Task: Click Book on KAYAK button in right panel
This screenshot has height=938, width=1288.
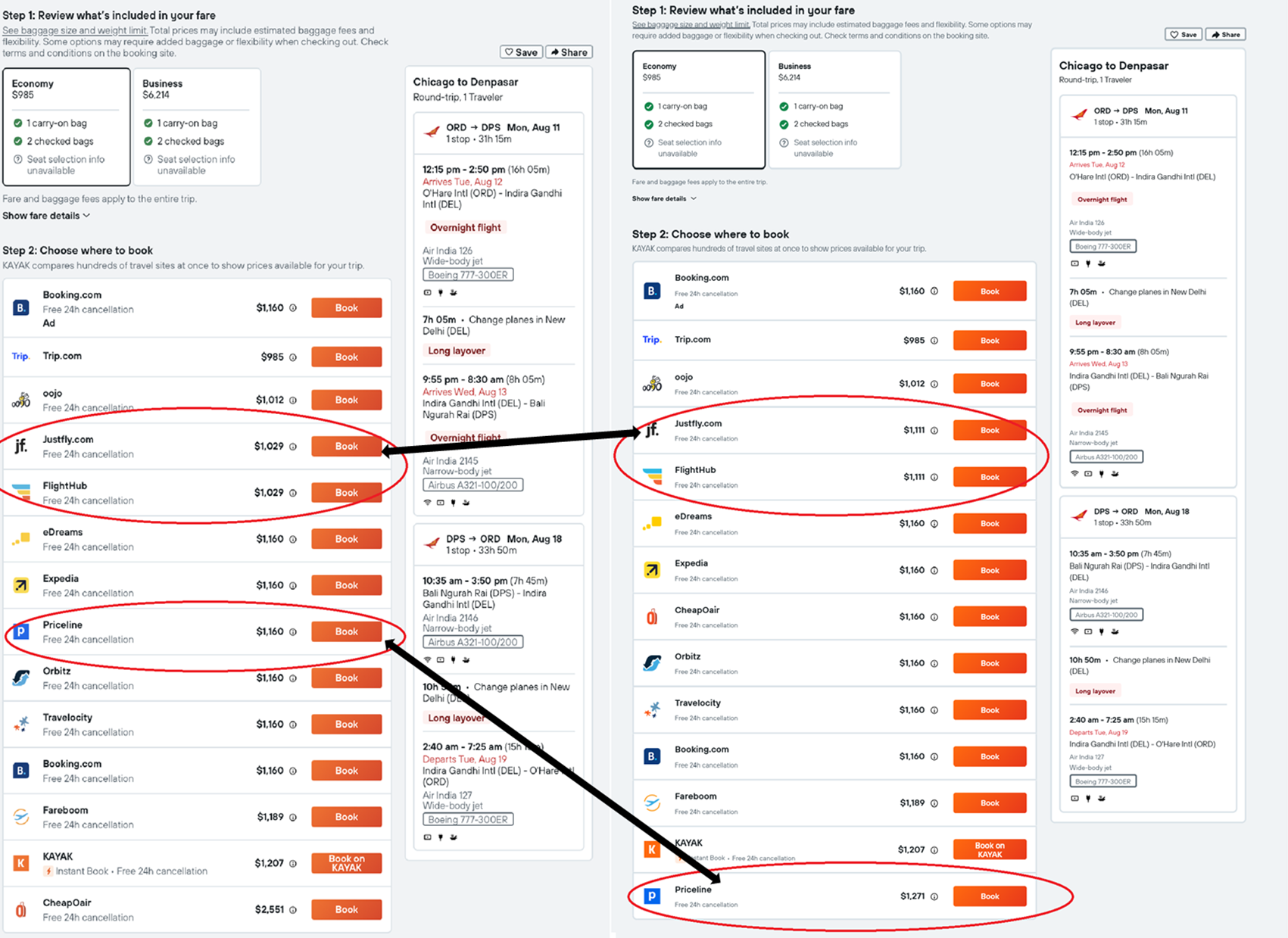Action: pos(990,849)
